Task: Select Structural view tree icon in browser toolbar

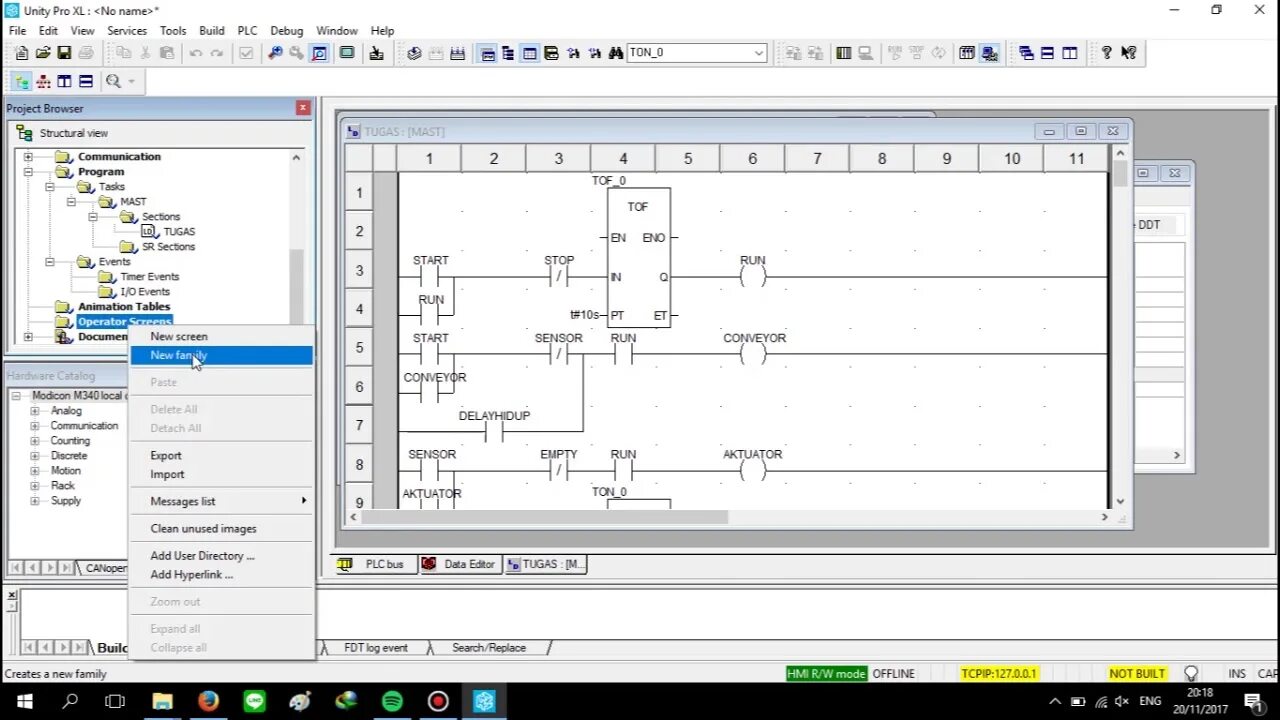Action: pyautogui.click(x=21, y=82)
